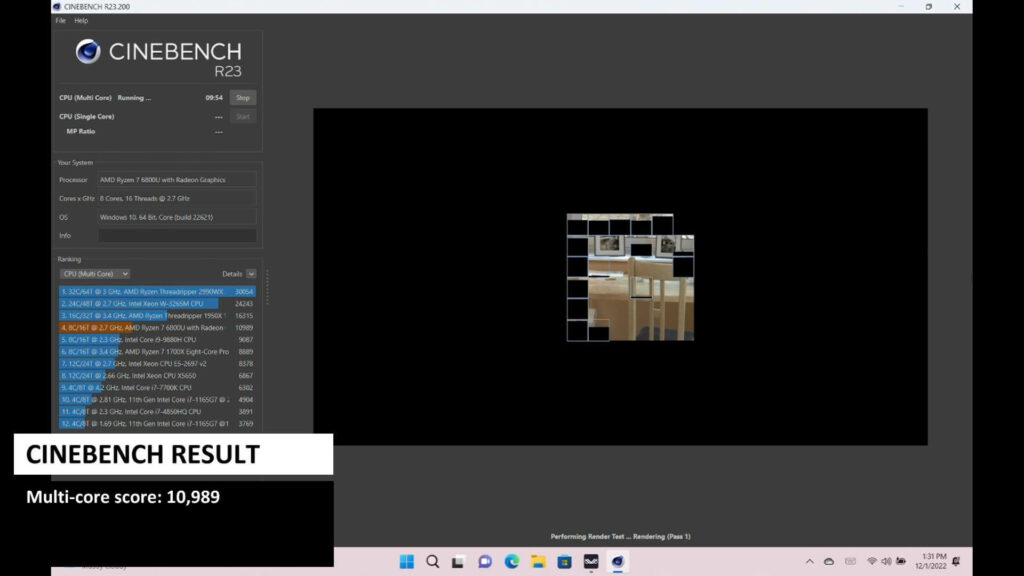This screenshot has width=1024, height=576.
Task: Click the OS version field
Action: [177, 217]
